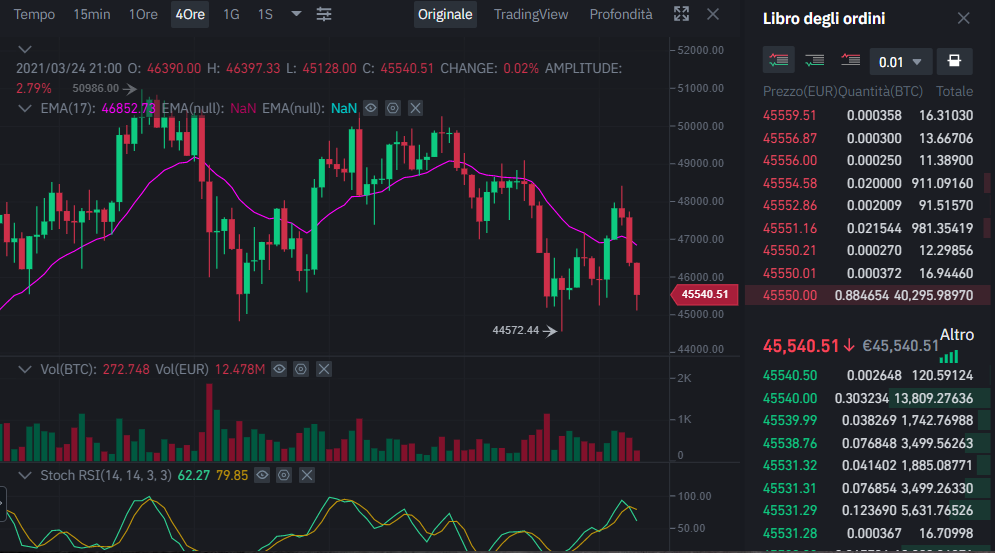Click the 44572.44 low price marker

[515, 330]
